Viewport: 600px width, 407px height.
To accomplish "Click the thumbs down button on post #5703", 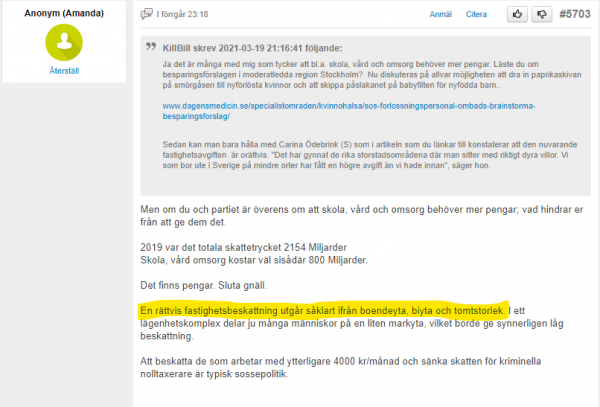I will 541,15.
